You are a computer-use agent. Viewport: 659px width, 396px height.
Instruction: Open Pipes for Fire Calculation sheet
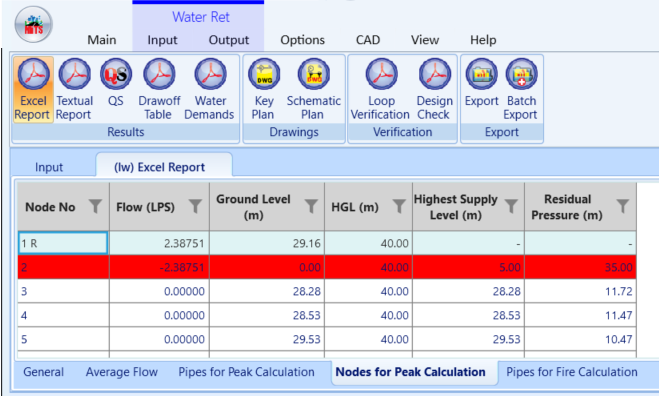572,372
